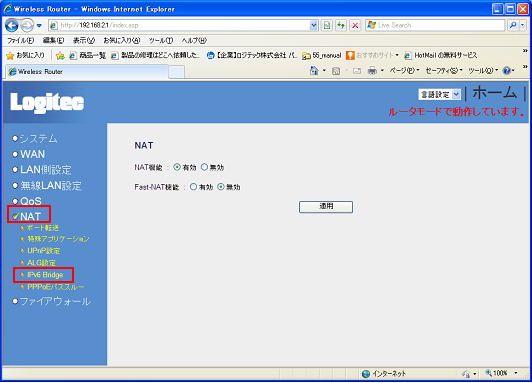
Task: Click the compatibility view icon
Action: click(x=327, y=25)
